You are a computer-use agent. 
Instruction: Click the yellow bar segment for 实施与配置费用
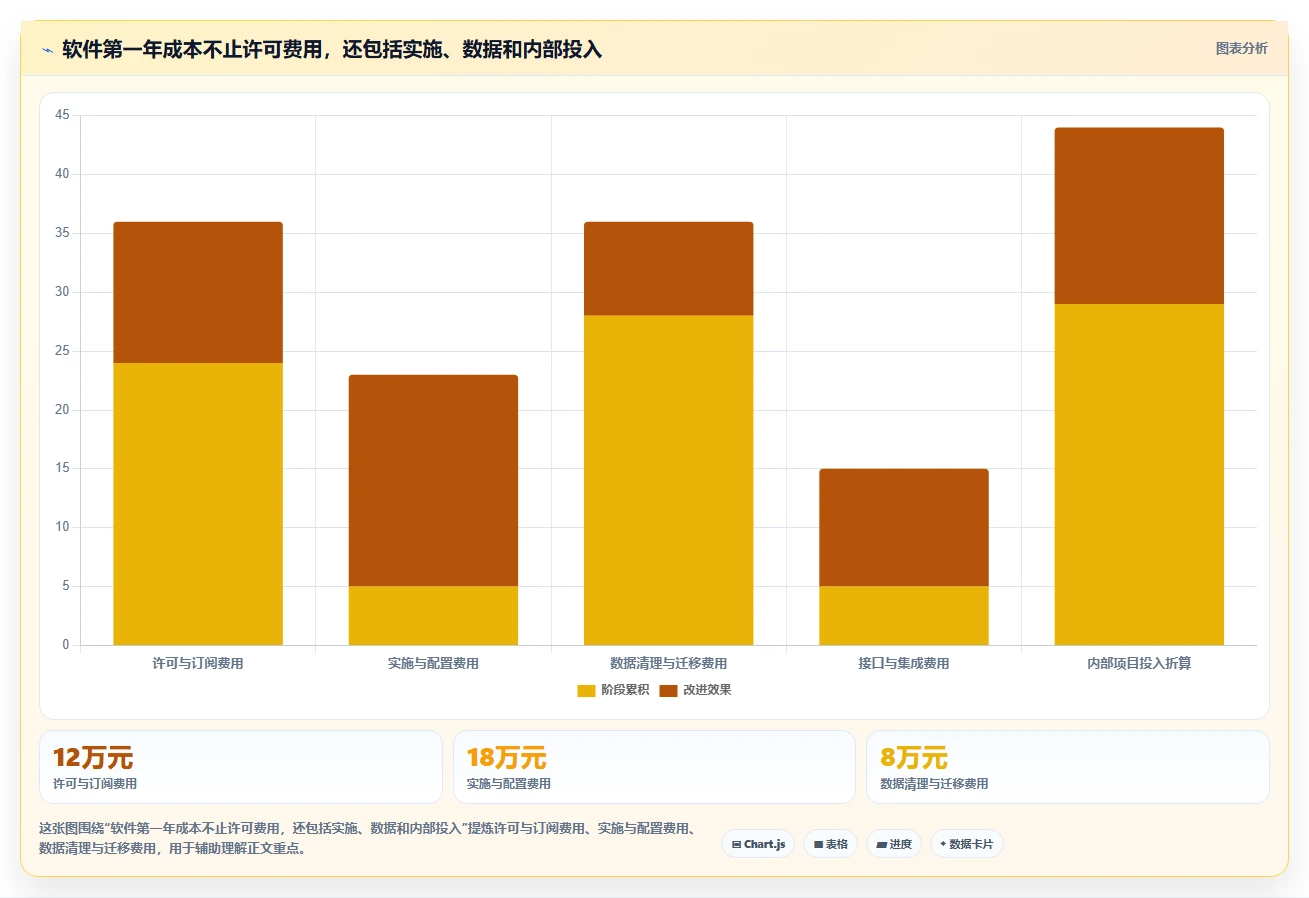[433, 616]
